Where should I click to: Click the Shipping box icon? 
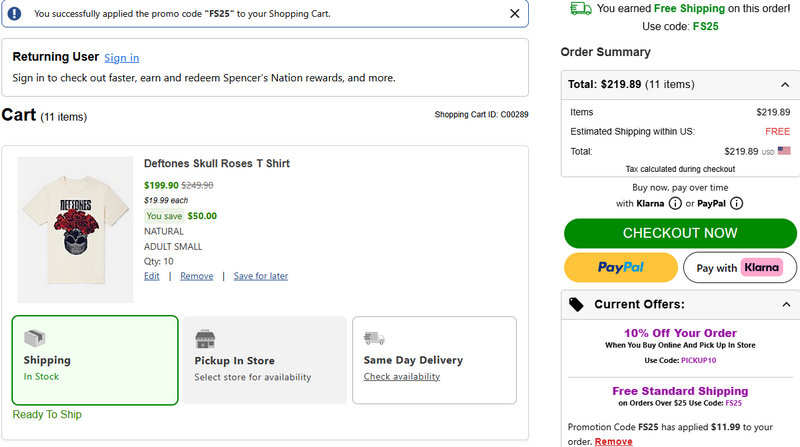point(35,338)
